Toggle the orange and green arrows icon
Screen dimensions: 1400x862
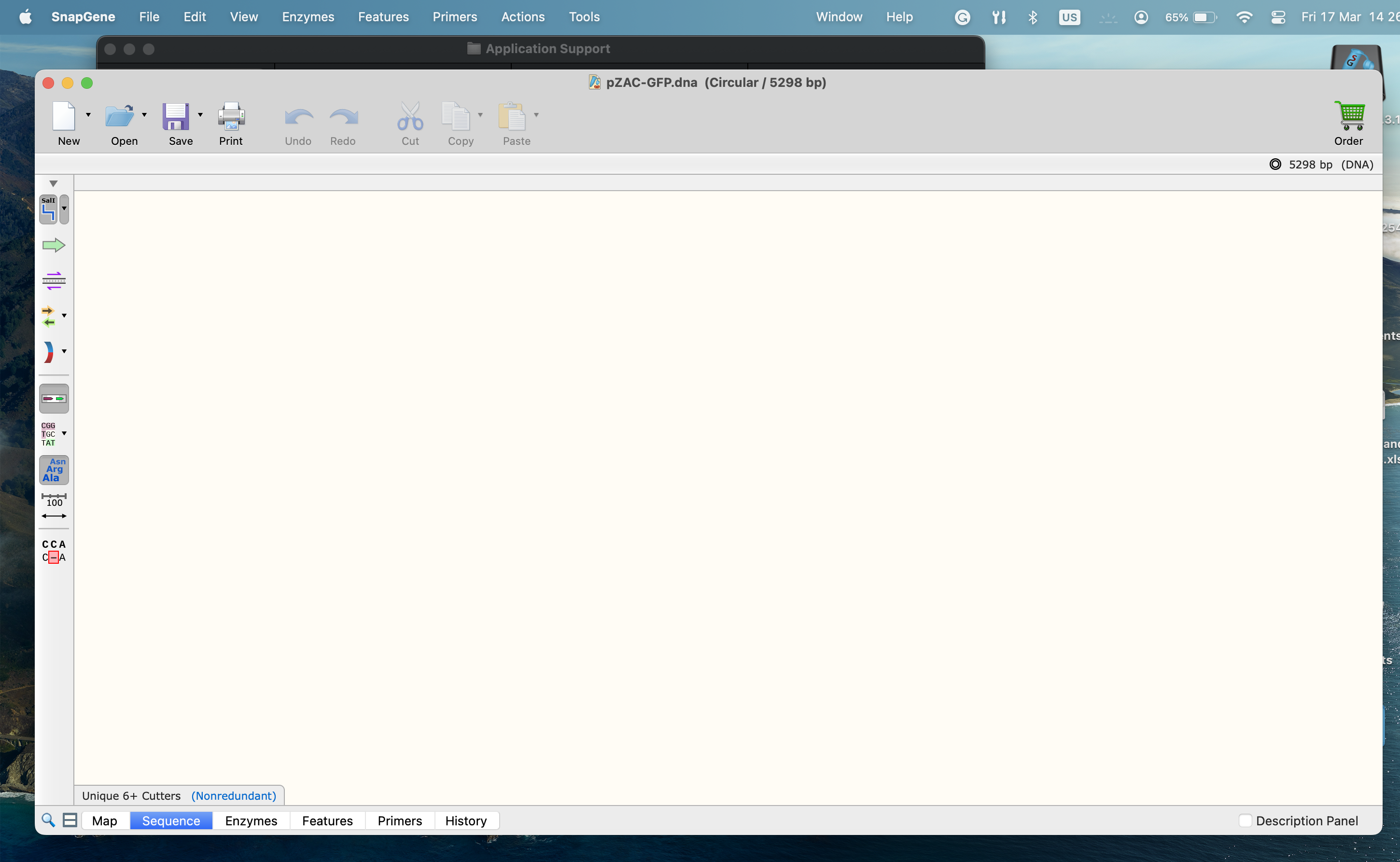(x=48, y=317)
